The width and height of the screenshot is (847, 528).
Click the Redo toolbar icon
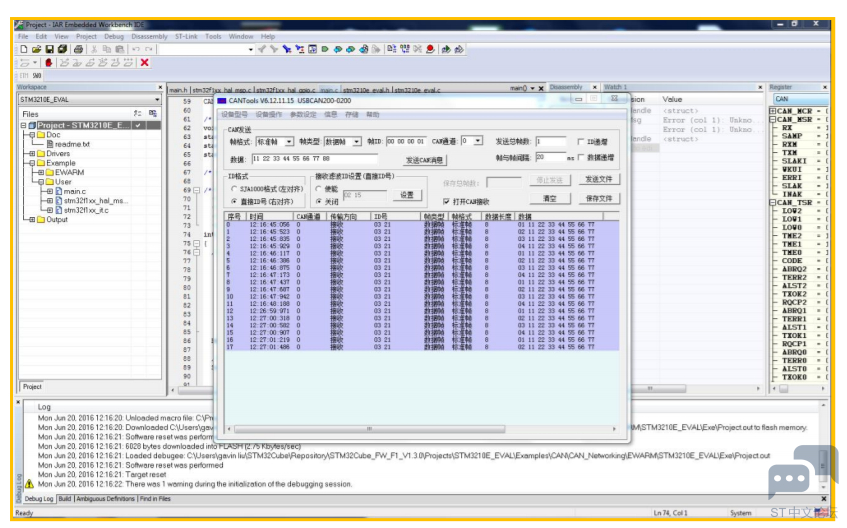149,49
